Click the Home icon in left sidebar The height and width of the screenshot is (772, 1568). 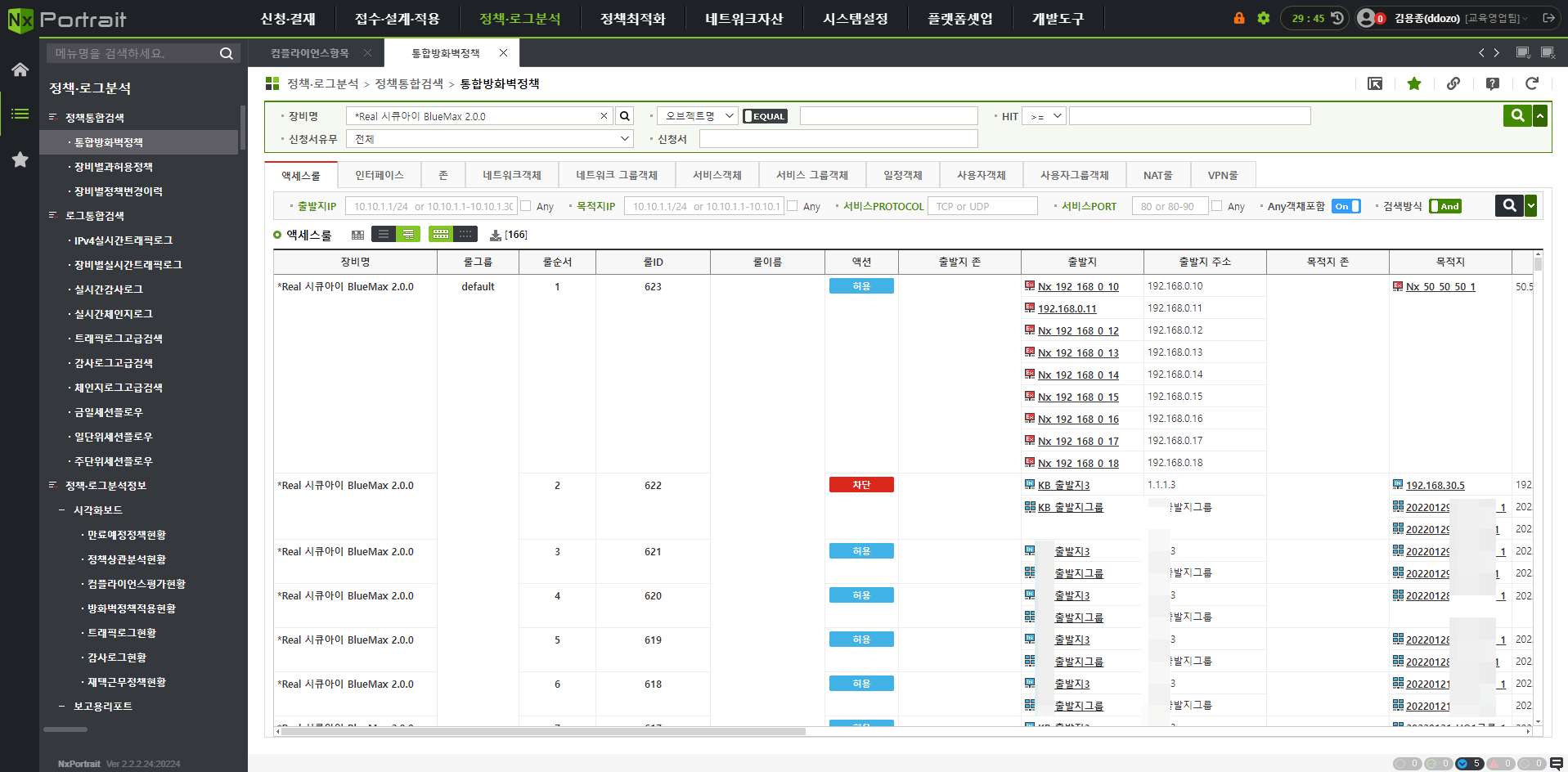(20, 70)
